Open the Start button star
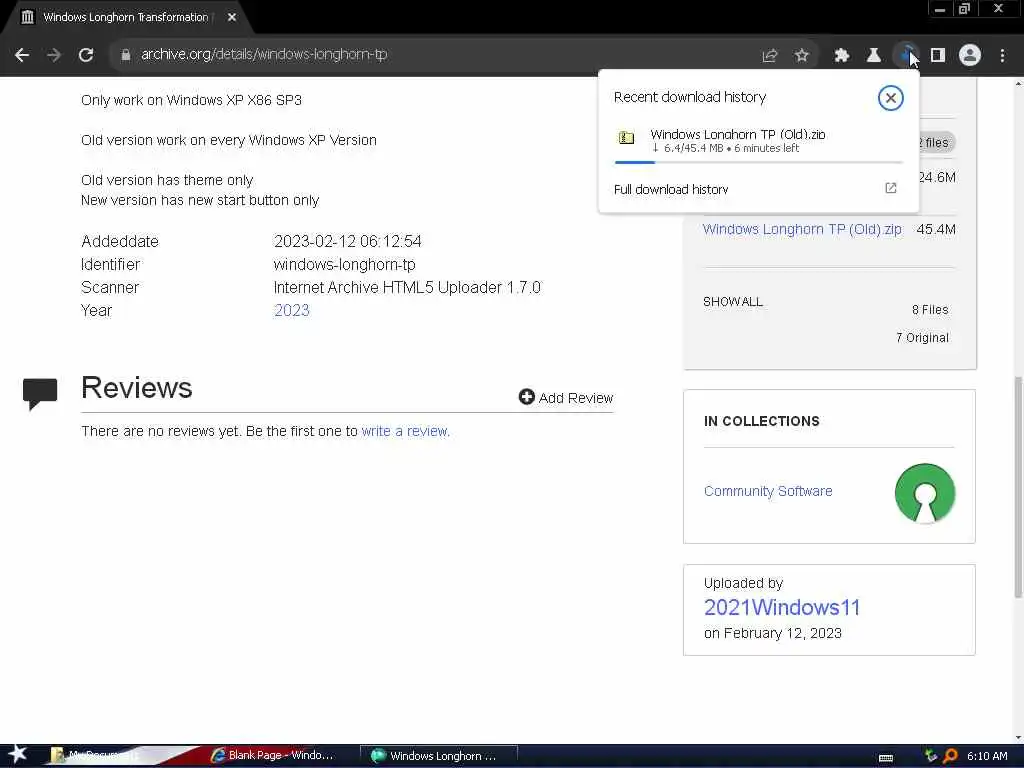Screen dimensions: 1024x768 tap(17, 754)
